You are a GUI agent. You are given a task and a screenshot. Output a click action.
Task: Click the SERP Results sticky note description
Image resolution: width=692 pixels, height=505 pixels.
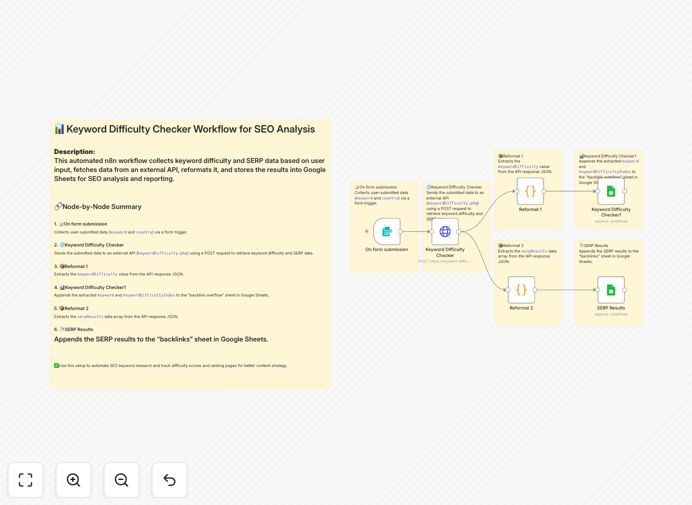click(x=608, y=254)
